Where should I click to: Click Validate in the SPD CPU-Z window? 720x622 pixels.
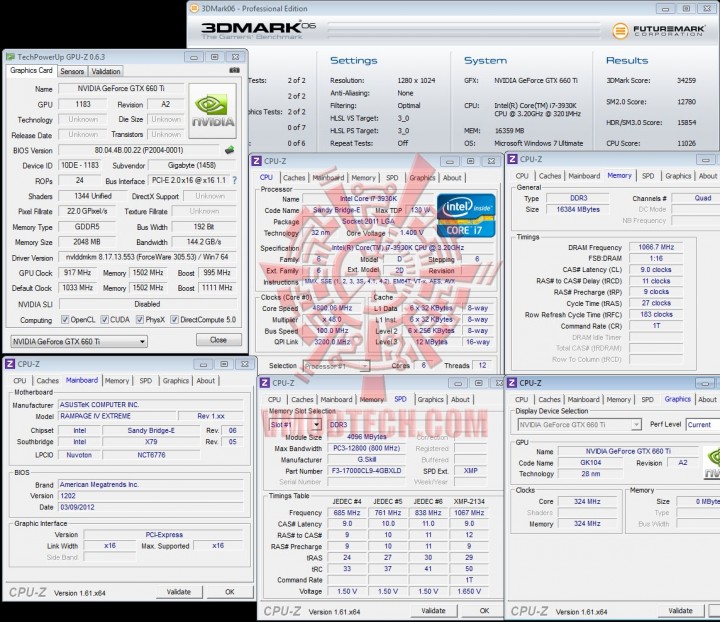[x=433, y=611]
